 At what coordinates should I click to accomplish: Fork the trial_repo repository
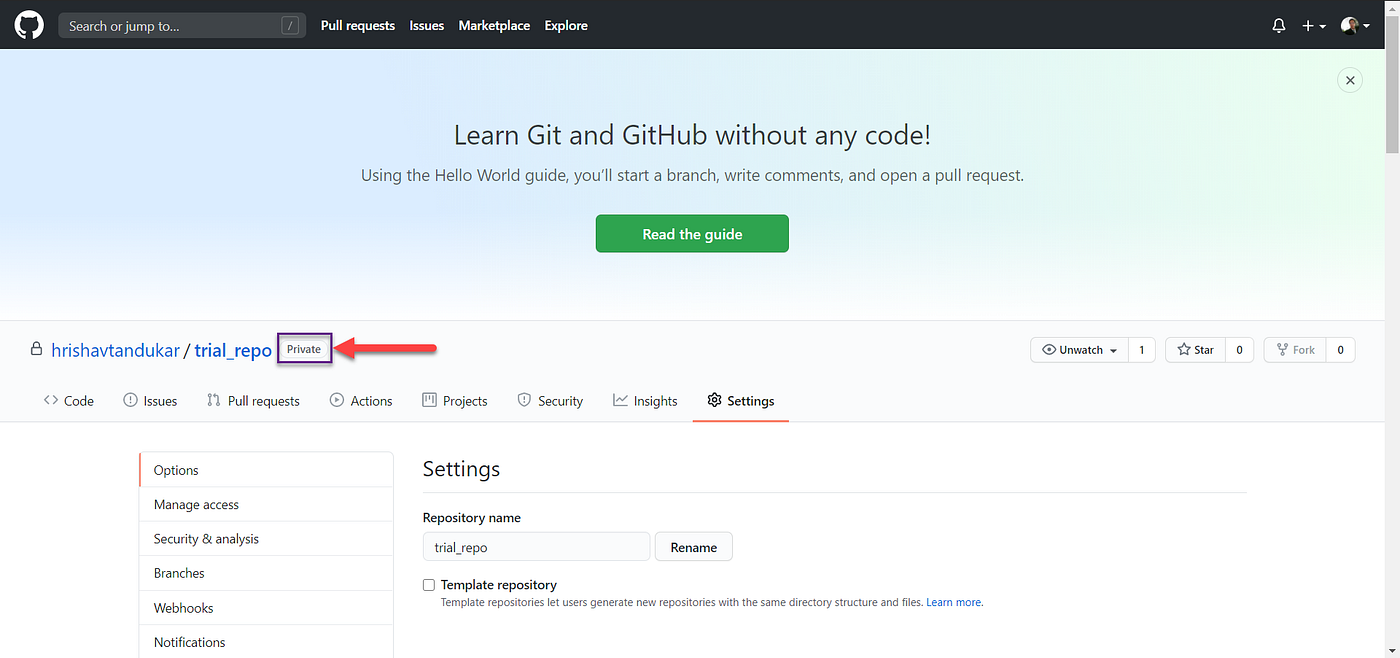(1295, 349)
